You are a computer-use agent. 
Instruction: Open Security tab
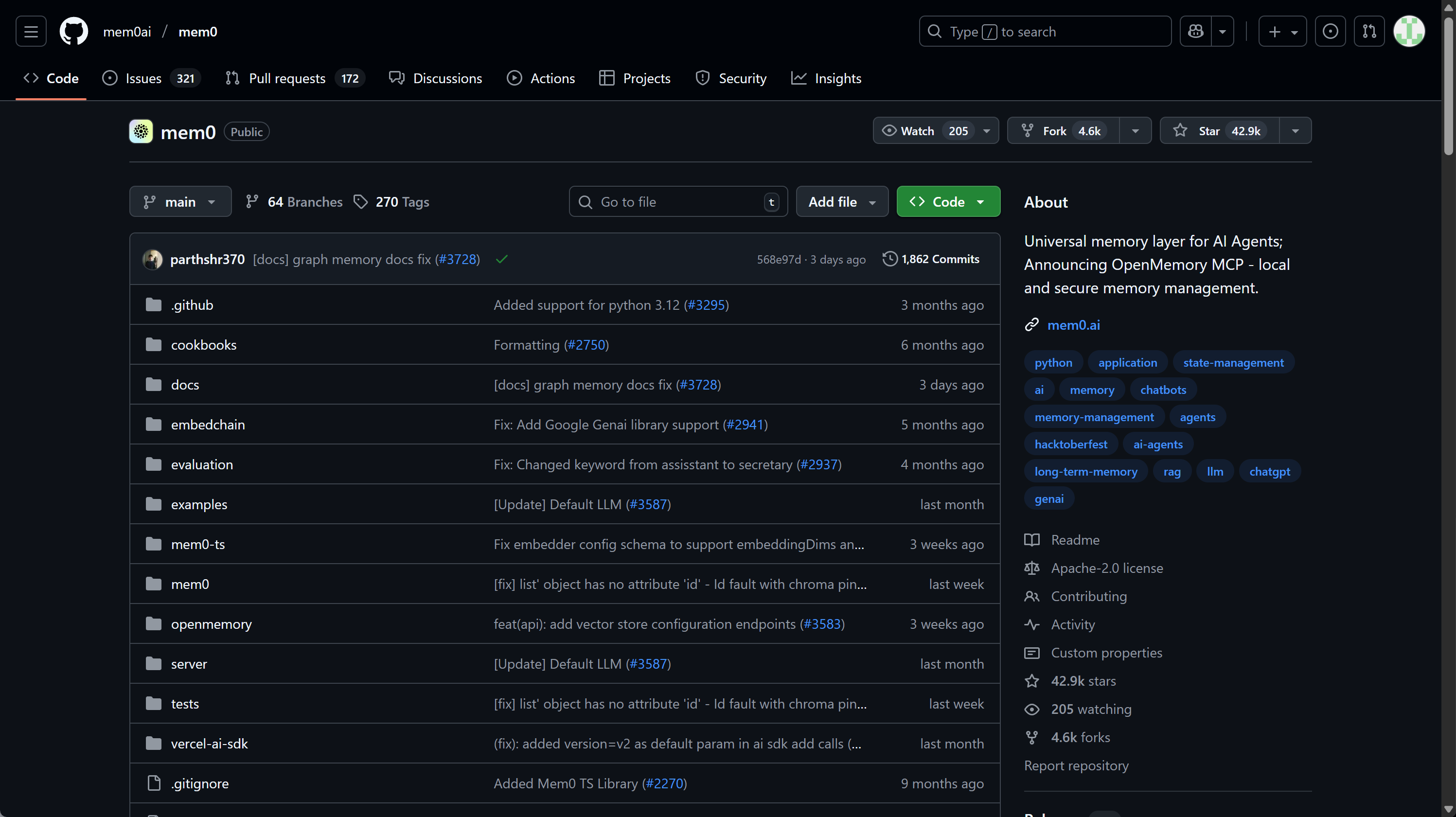(730, 78)
